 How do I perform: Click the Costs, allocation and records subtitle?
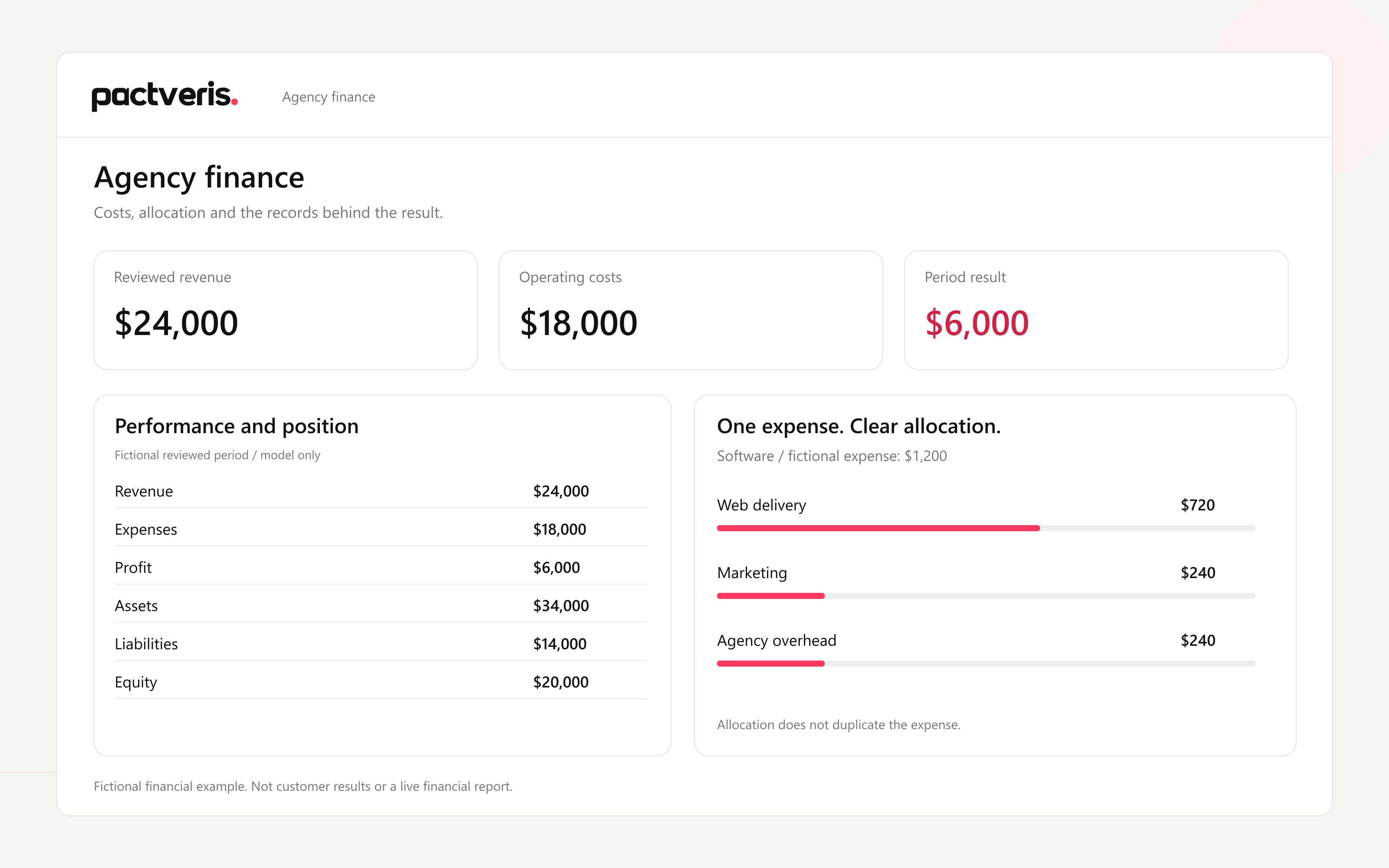[x=268, y=213]
